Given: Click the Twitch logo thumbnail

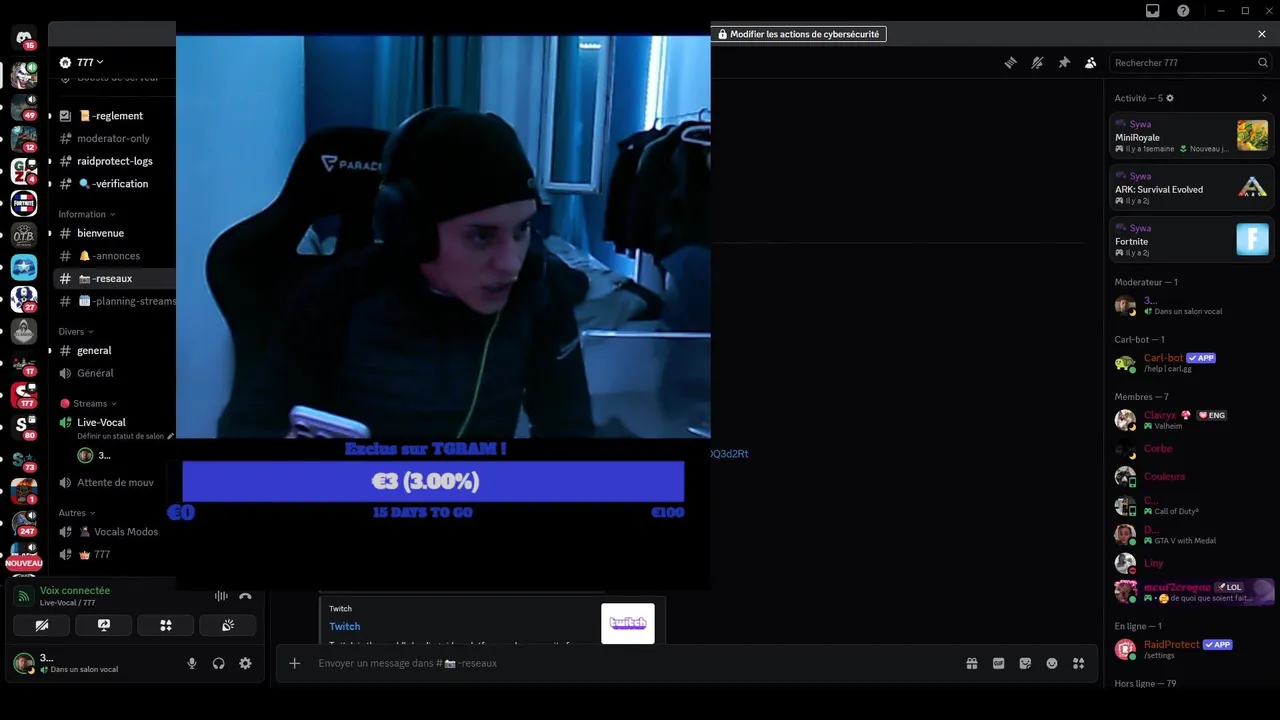Looking at the screenshot, I should 628,623.
